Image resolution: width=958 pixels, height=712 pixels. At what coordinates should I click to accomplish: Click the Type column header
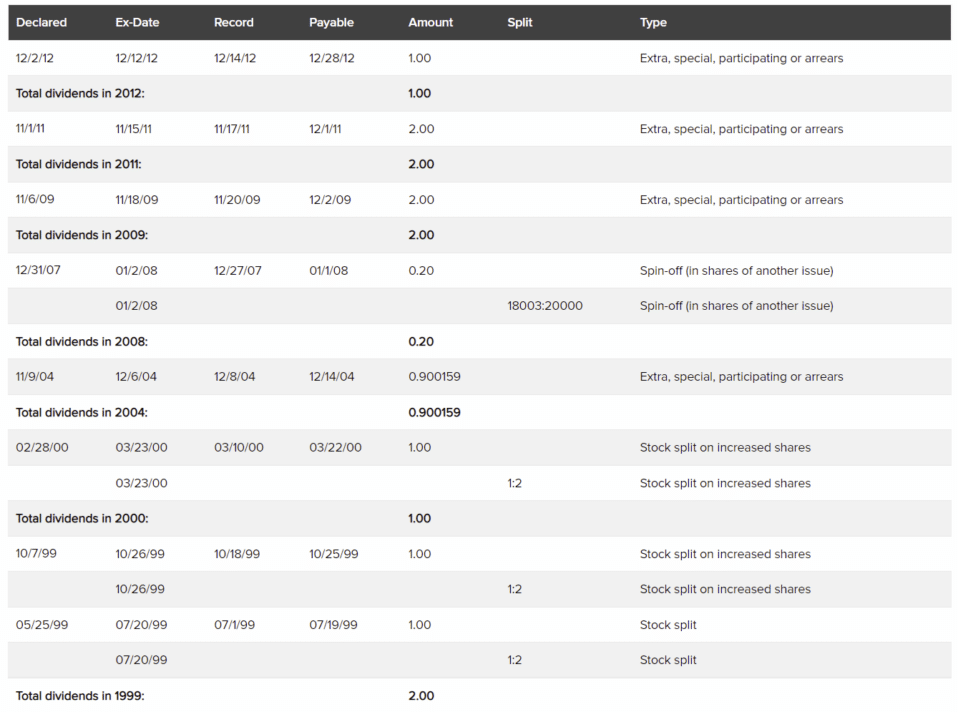point(653,22)
